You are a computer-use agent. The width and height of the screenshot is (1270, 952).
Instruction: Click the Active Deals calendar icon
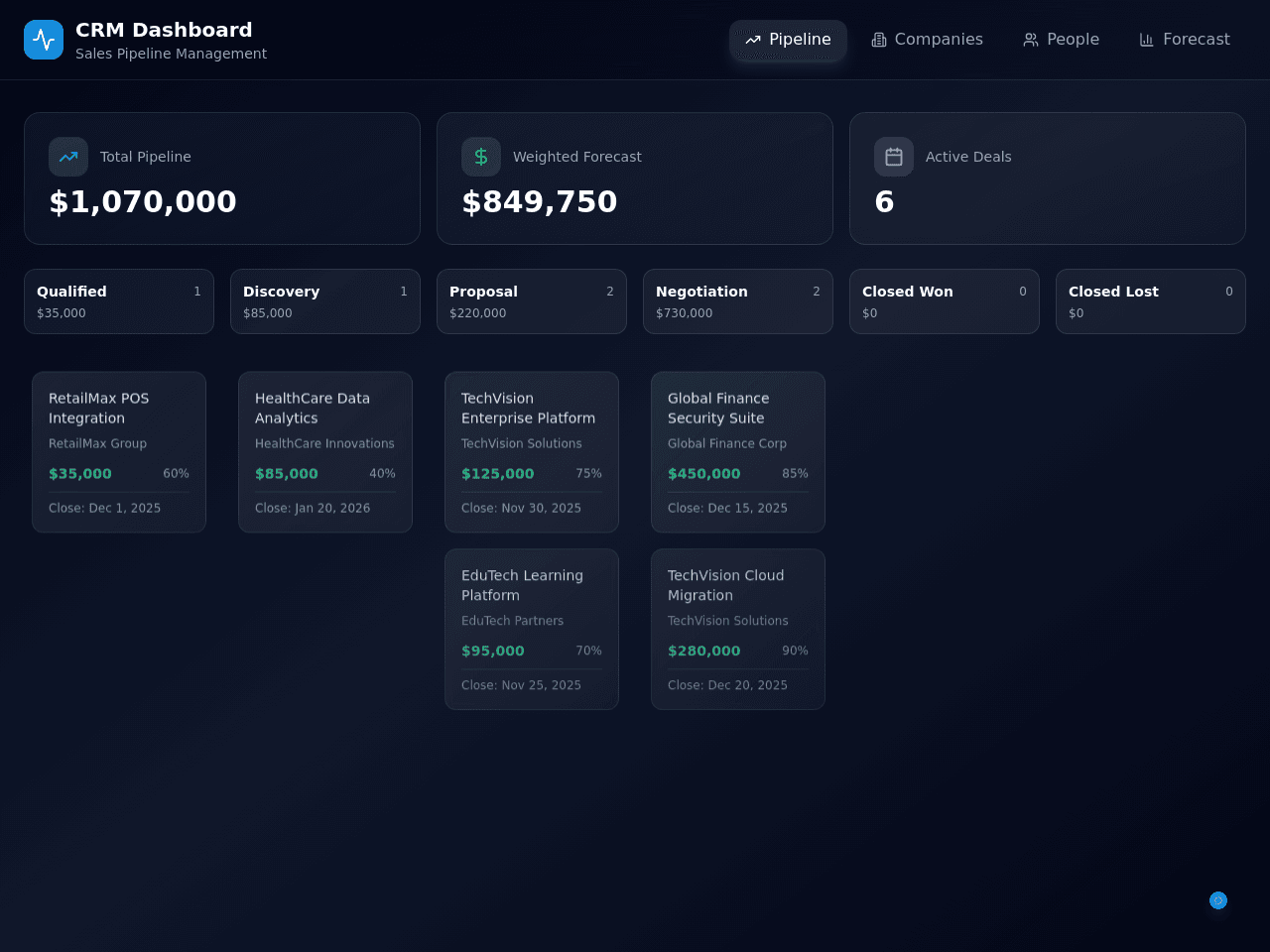(x=894, y=157)
